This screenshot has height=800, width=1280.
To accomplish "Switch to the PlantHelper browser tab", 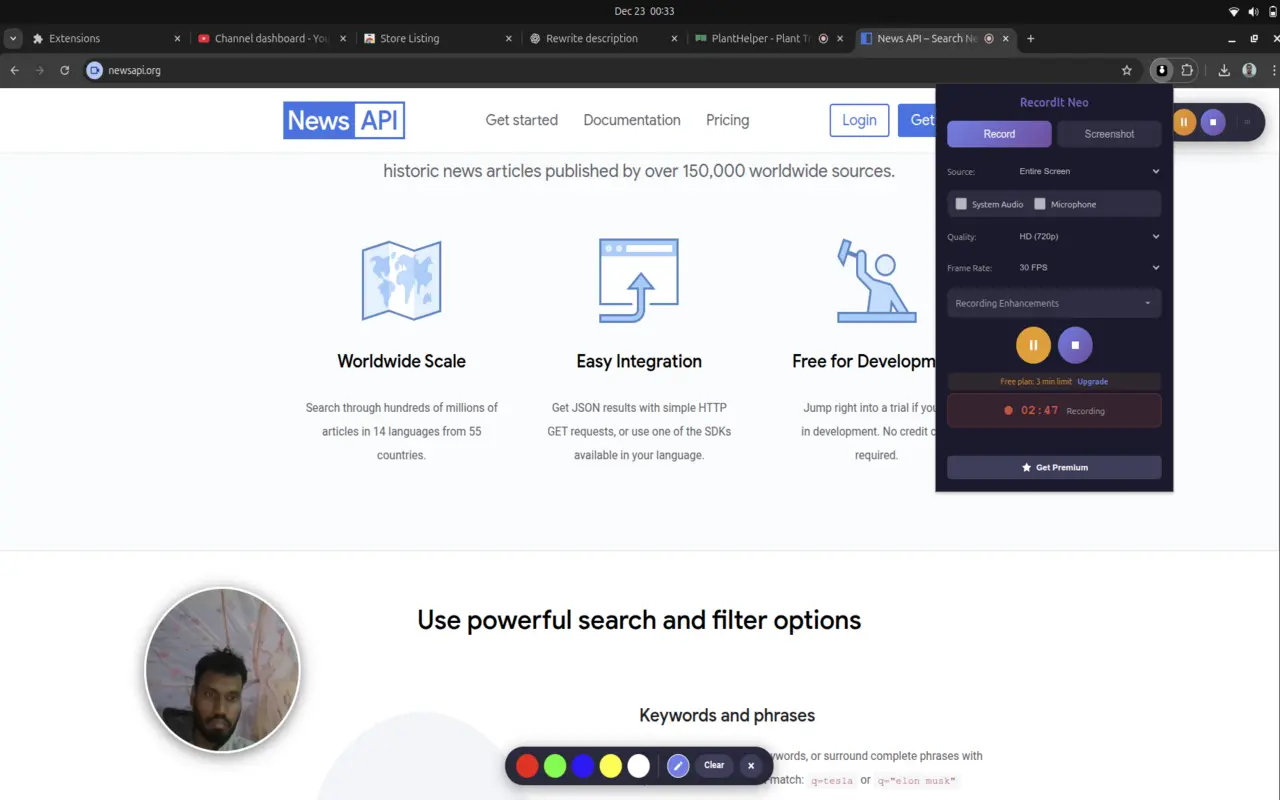I will point(769,38).
